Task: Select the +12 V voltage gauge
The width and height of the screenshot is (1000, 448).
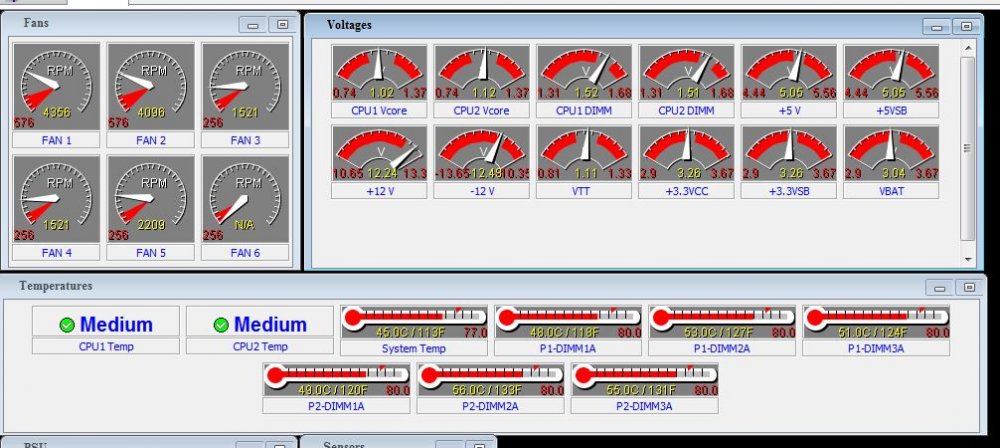Action: 379,153
